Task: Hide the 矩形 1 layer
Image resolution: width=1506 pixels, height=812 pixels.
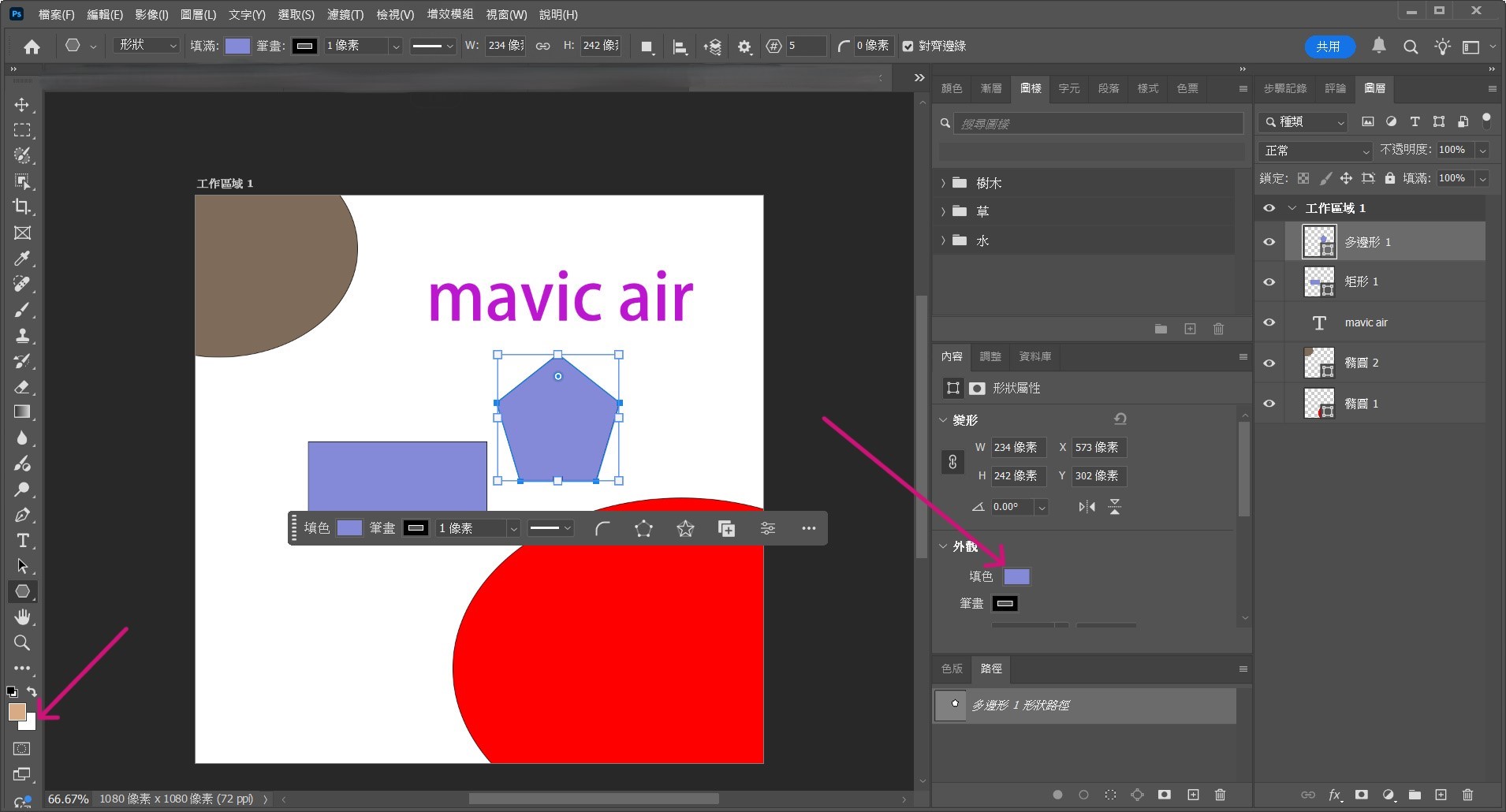Action: (1269, 281)
